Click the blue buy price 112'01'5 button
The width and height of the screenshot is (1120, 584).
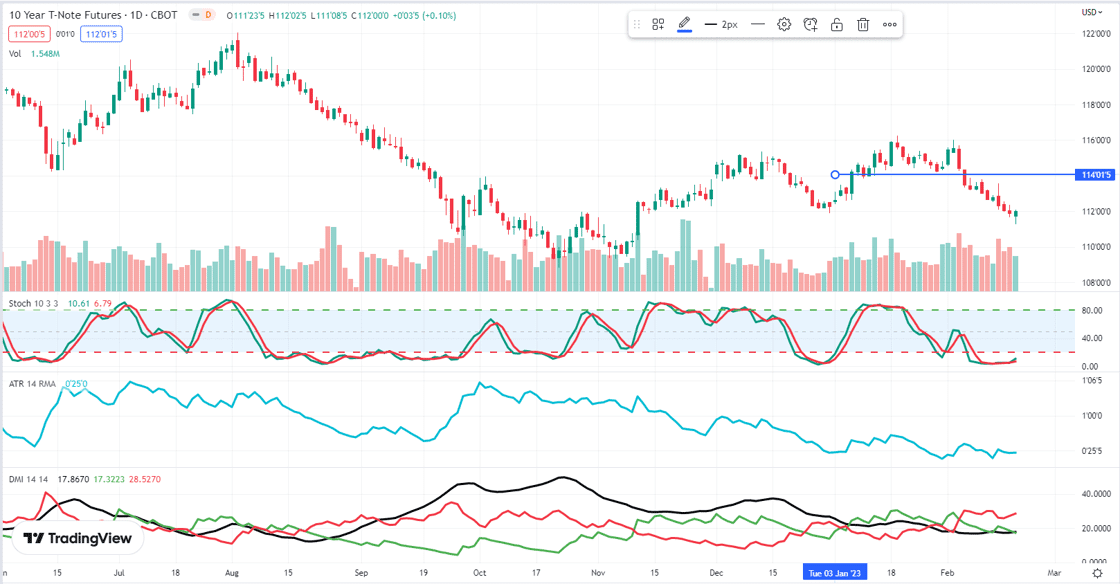pos(101,34)
